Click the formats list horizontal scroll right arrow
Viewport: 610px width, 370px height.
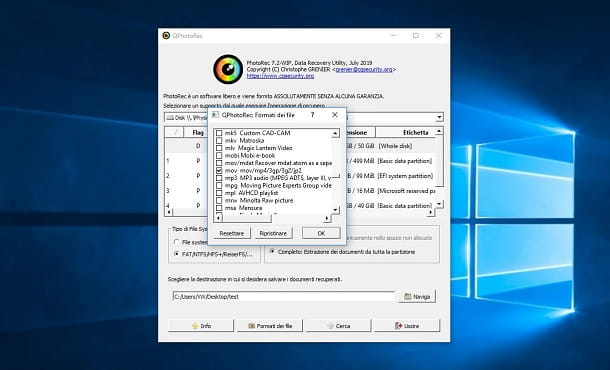[x=327, y=218]
